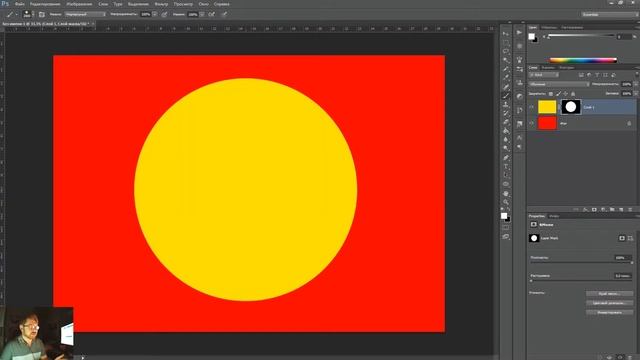Open the workspace switcher dropdown
640x360 pixels.
pyautogui.click(x=609, y=14)
